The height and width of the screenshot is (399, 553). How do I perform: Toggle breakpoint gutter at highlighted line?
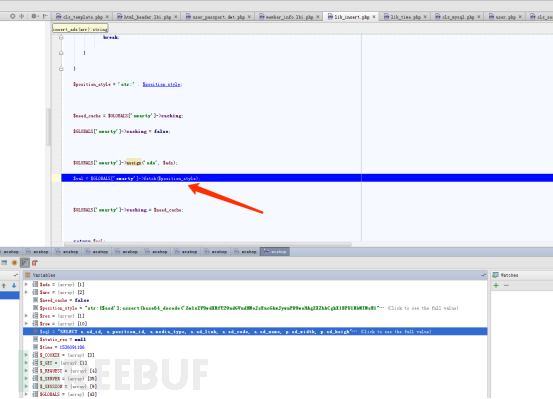coord(56,178)
